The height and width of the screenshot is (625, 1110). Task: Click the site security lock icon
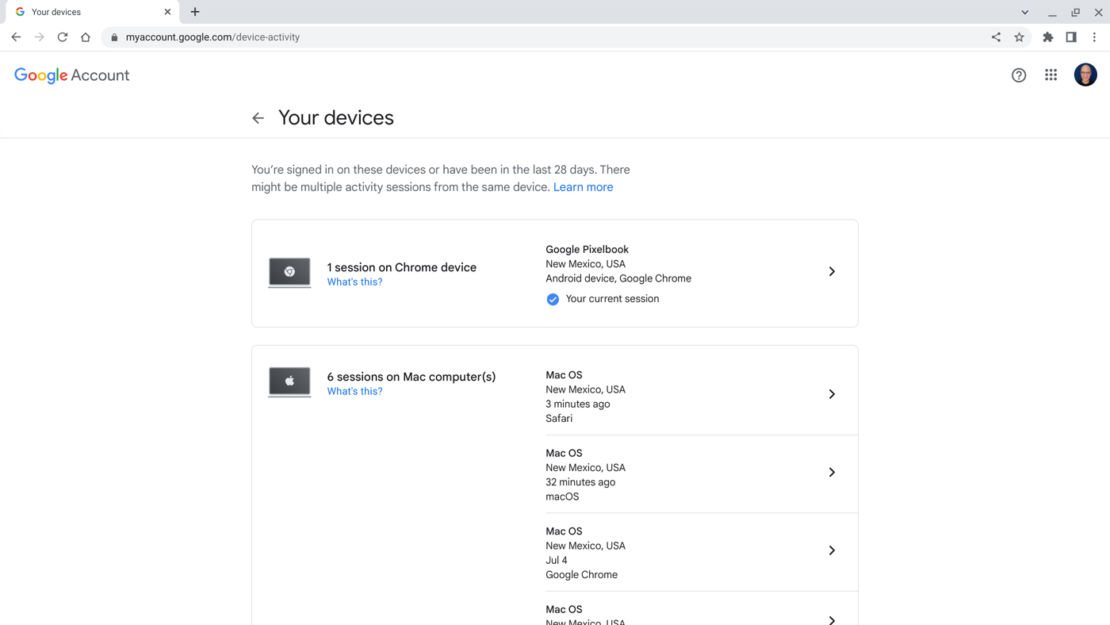(116, 36)
